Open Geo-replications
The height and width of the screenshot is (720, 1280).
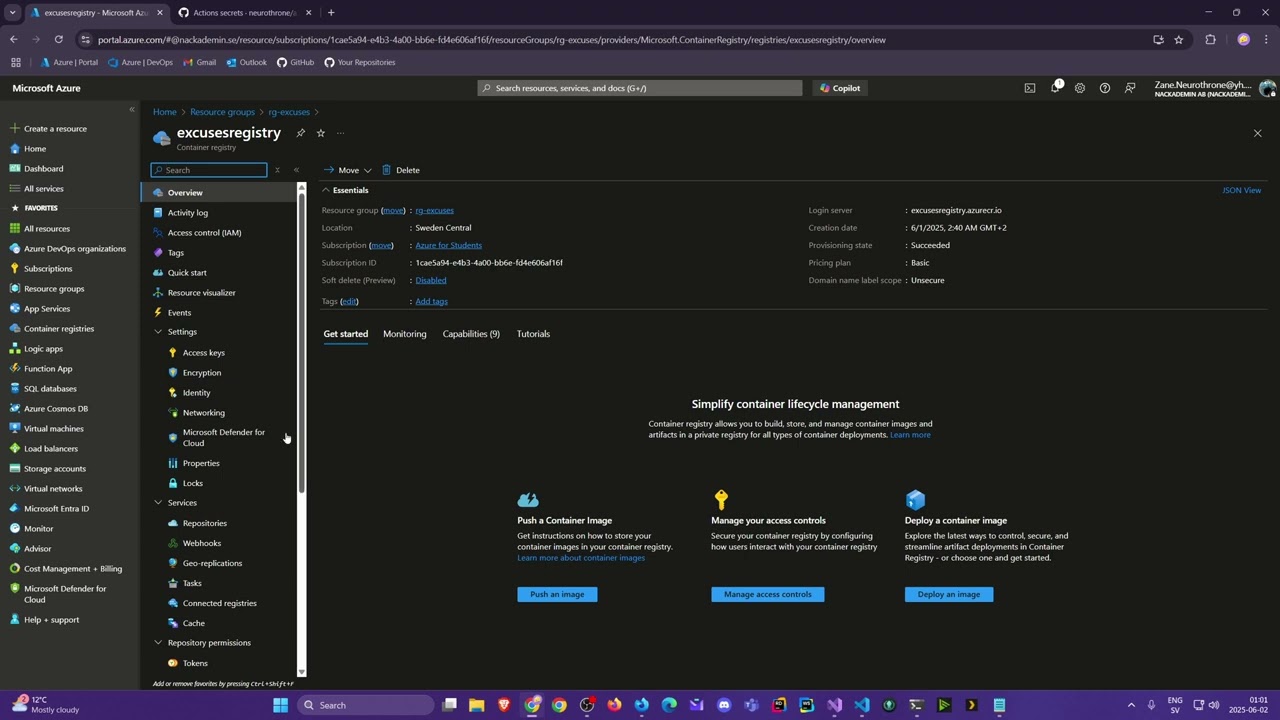click(212, 563)
